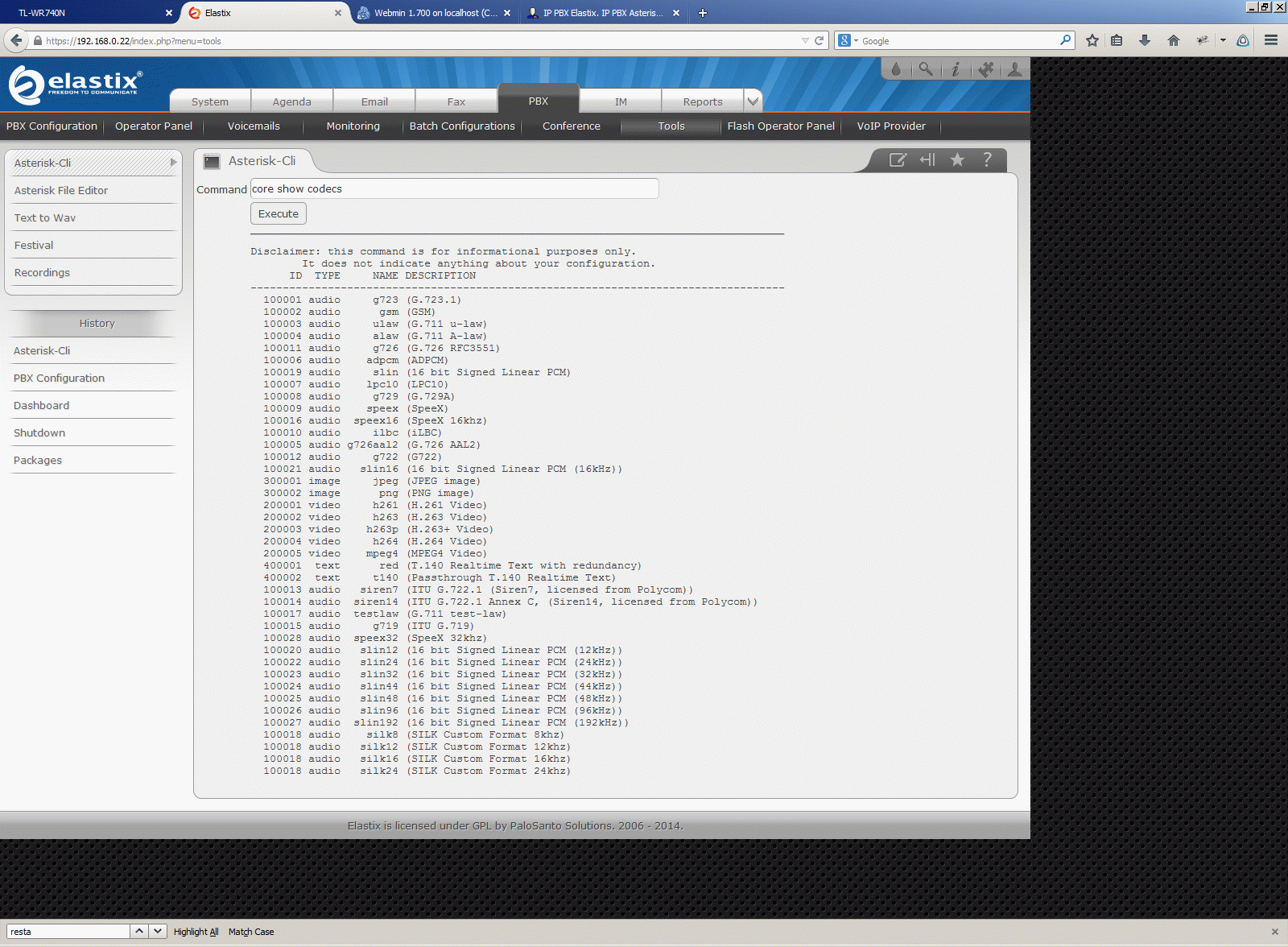The image size is (1288, 947).
Task: Collapse the side panel with the arrow-bar icon
Action: (x=927, y=159)
